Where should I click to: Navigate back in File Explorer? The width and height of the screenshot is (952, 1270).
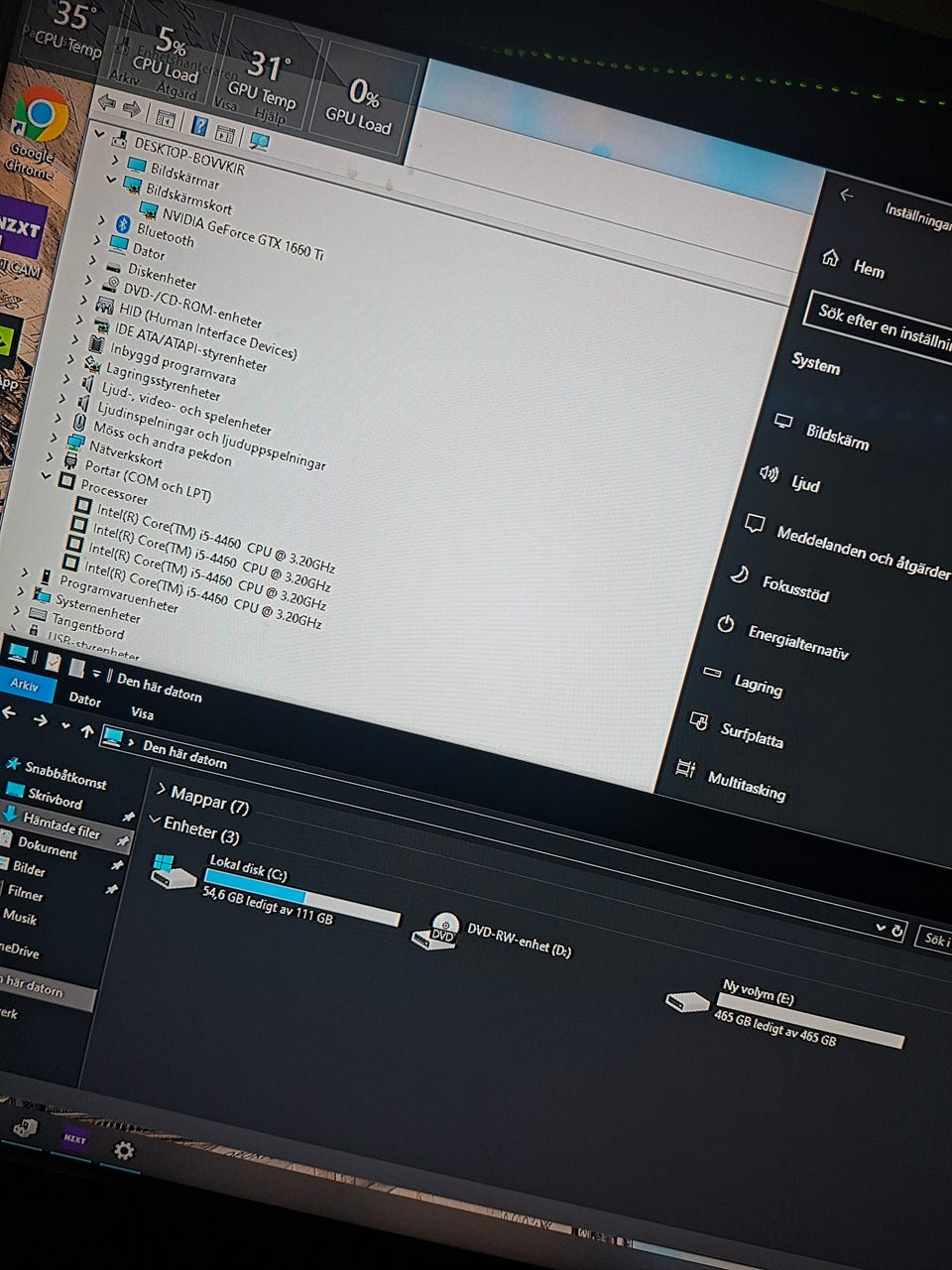pos(8,714)
